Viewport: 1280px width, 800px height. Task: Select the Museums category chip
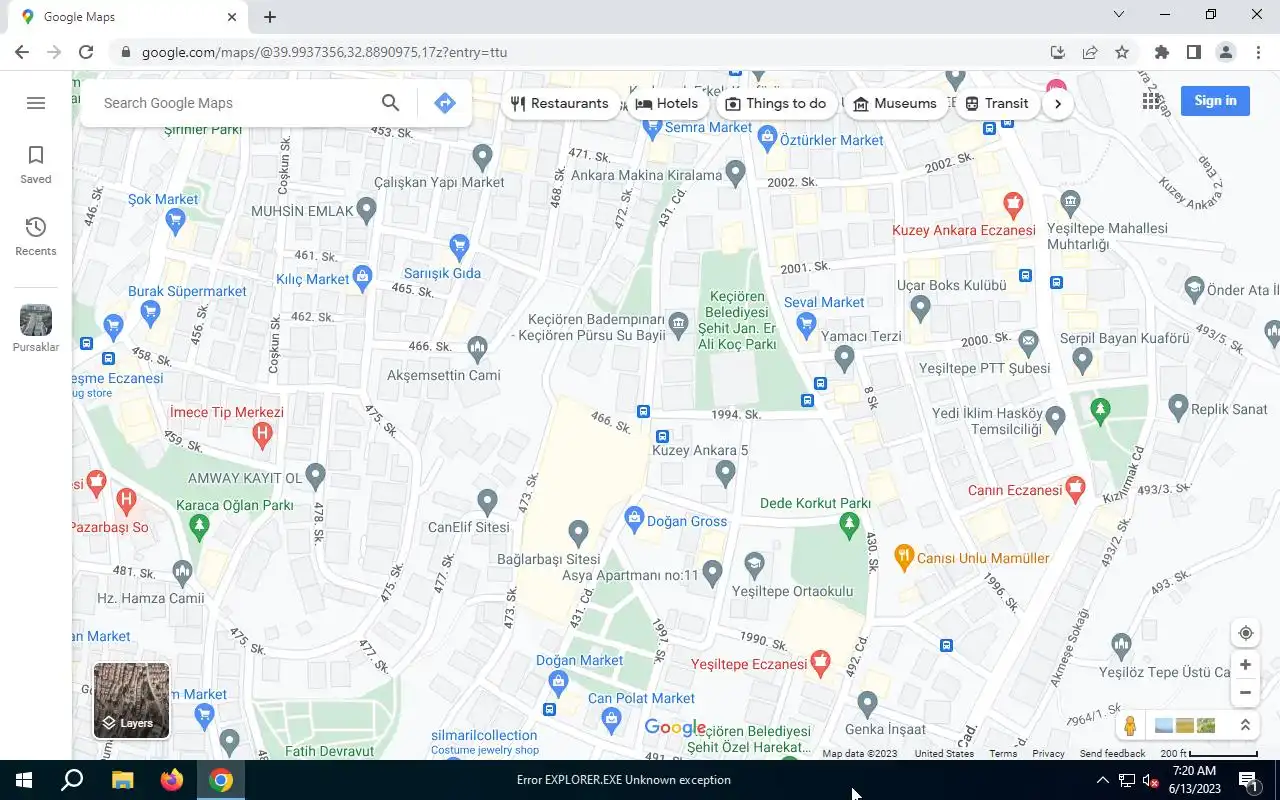pos(895,103)
